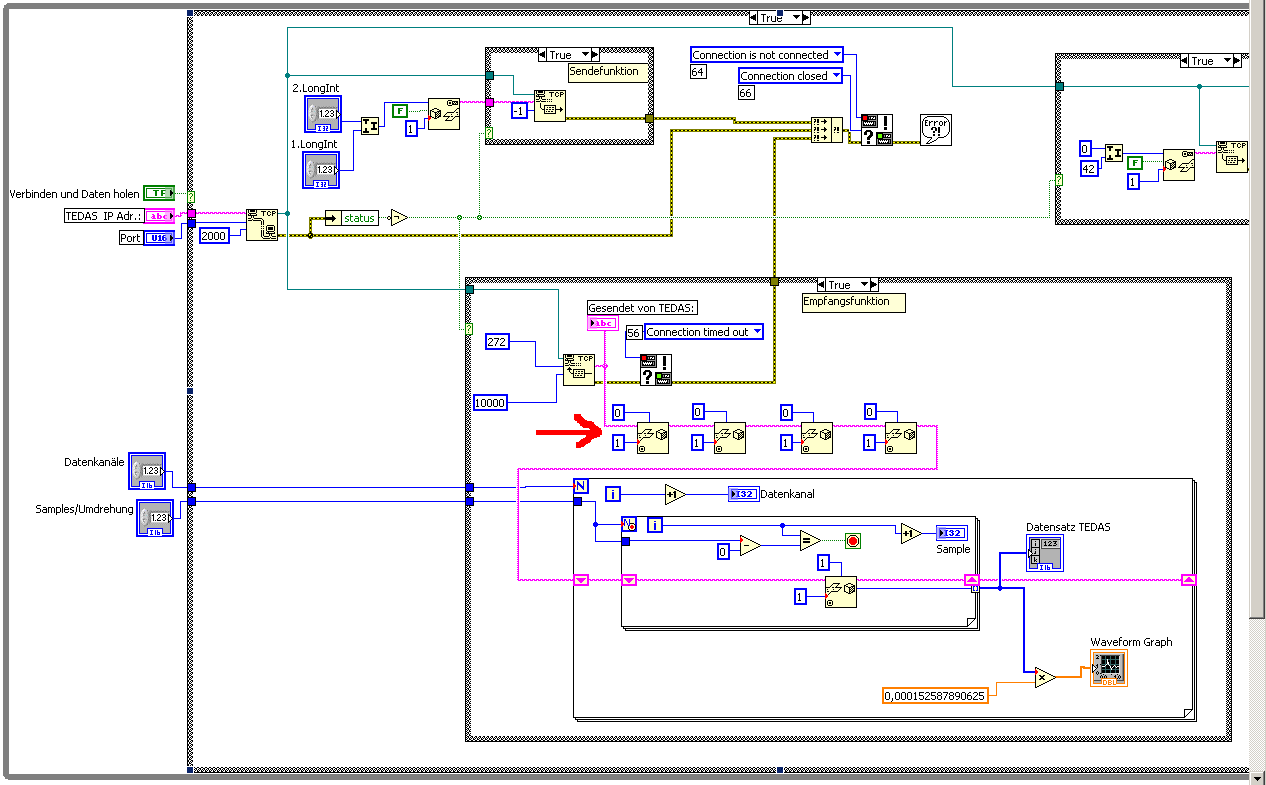Click the For Loop N count terminal
The image size is (1266, 785).
tap(581, 486)
